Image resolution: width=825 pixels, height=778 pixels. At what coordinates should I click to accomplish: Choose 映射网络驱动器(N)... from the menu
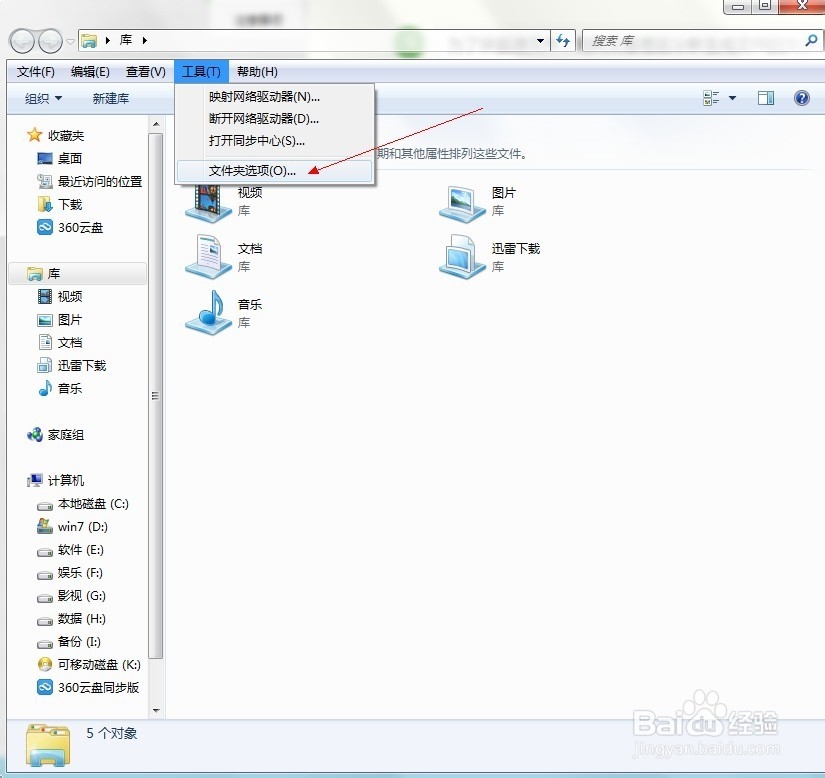coord(274,96)
